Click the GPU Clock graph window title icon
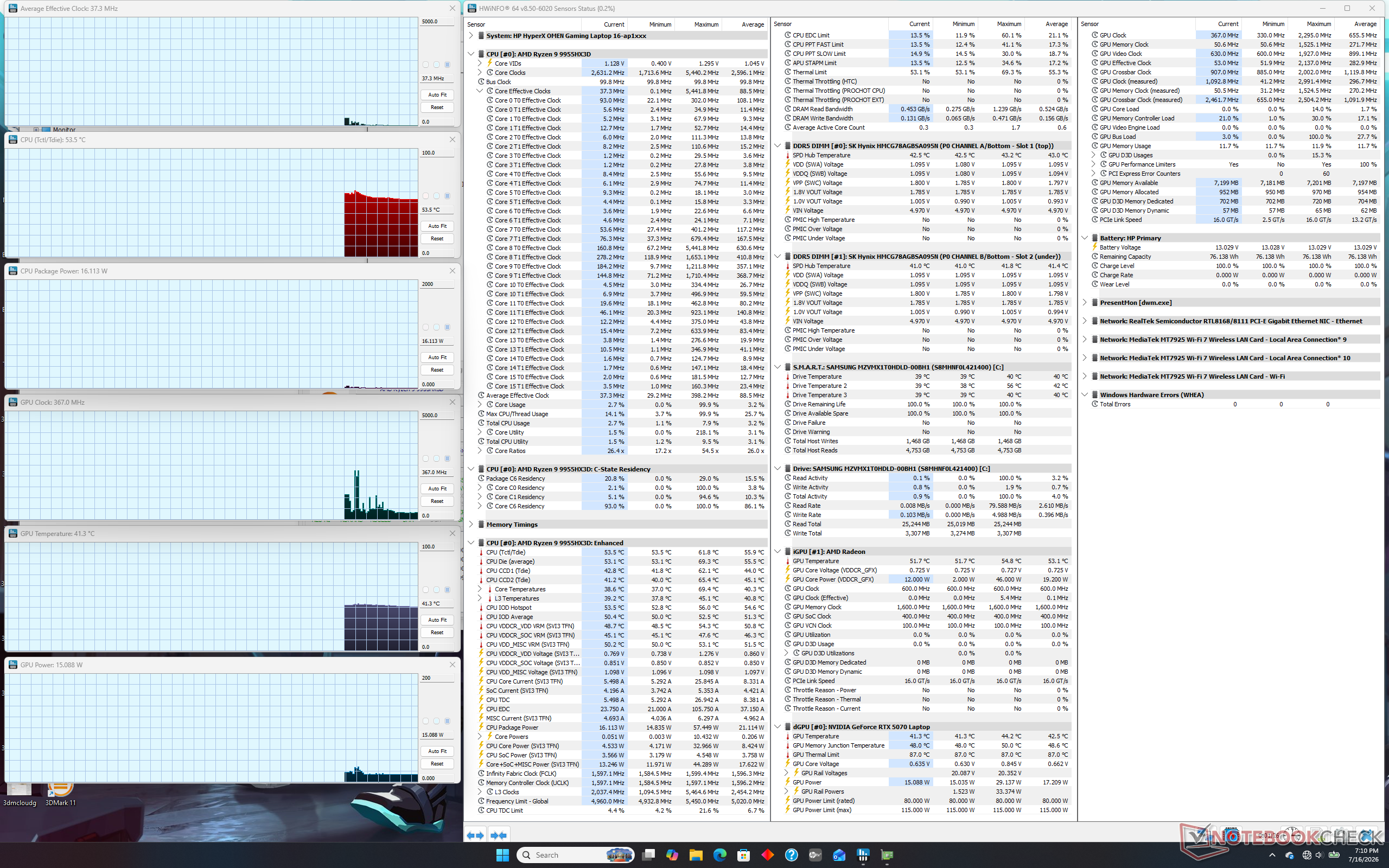The width and height of the screenshot is (1389, 868). tap(12, 403)
